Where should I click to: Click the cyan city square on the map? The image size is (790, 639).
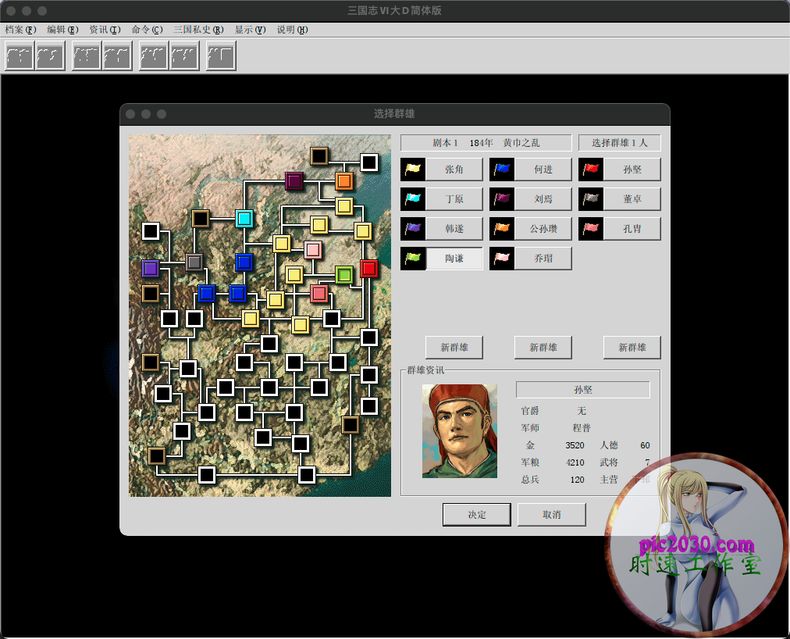point(244,219)
